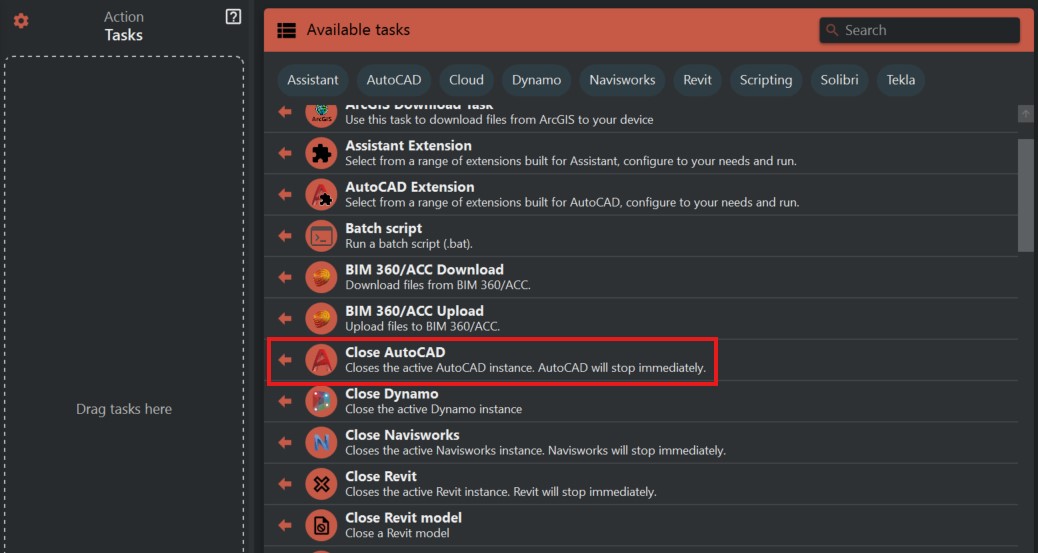Screen dimensions: 1038x553
Task: Click the help question mark icon
Action: (233, 17)
